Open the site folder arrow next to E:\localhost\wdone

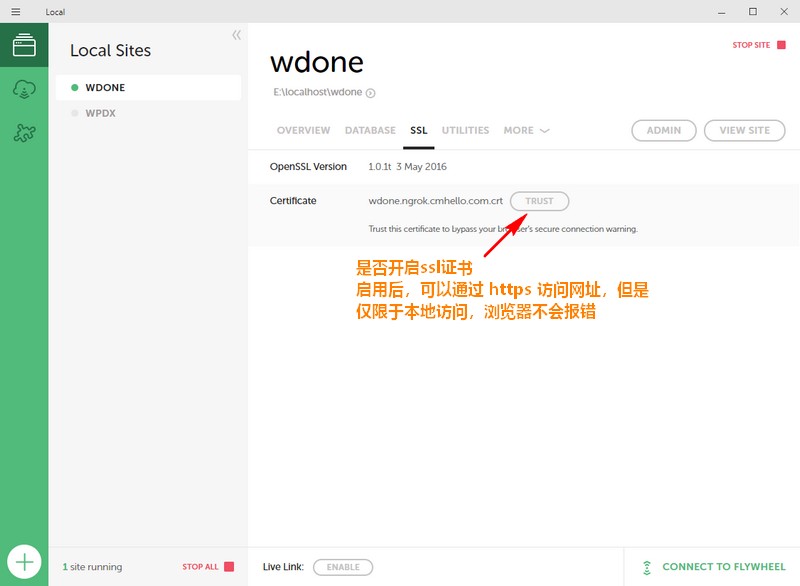pos(371,93)
